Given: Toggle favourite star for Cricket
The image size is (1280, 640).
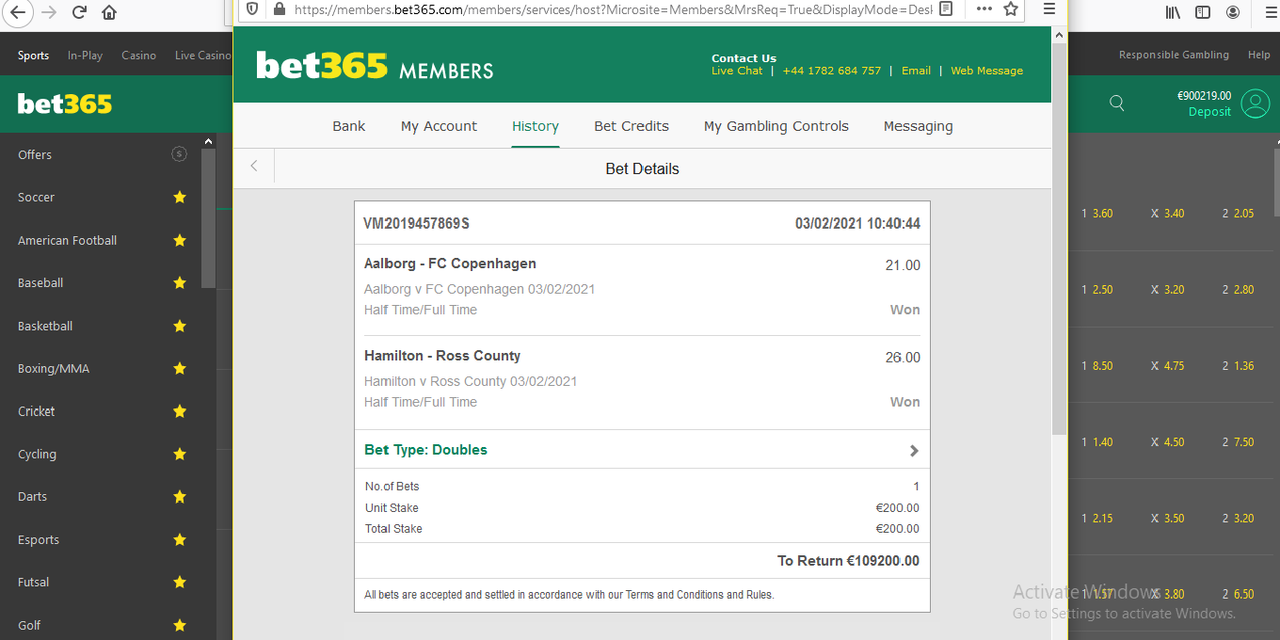Looking at the screenshot, I should point(180,411).
